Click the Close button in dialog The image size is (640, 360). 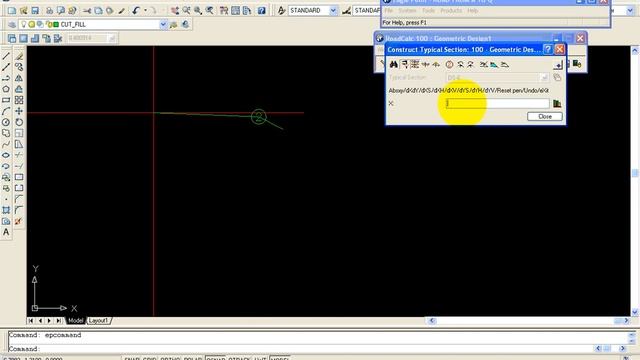pyautogui.click(x=544, y=116)
